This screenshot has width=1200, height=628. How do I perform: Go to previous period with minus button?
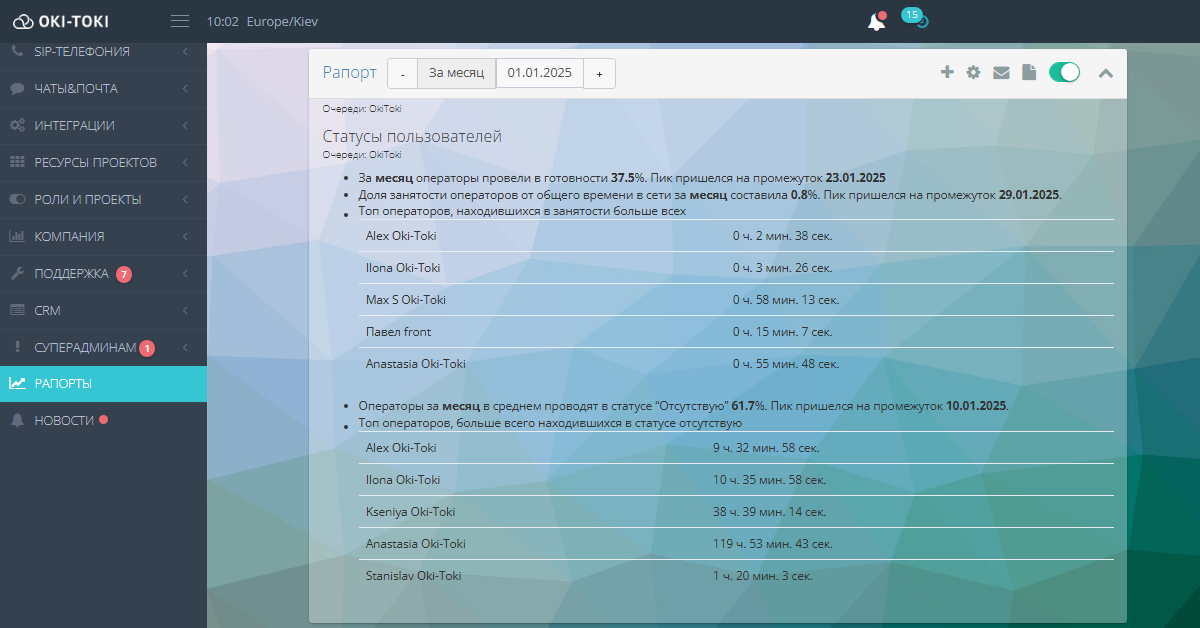click(402, 73)
